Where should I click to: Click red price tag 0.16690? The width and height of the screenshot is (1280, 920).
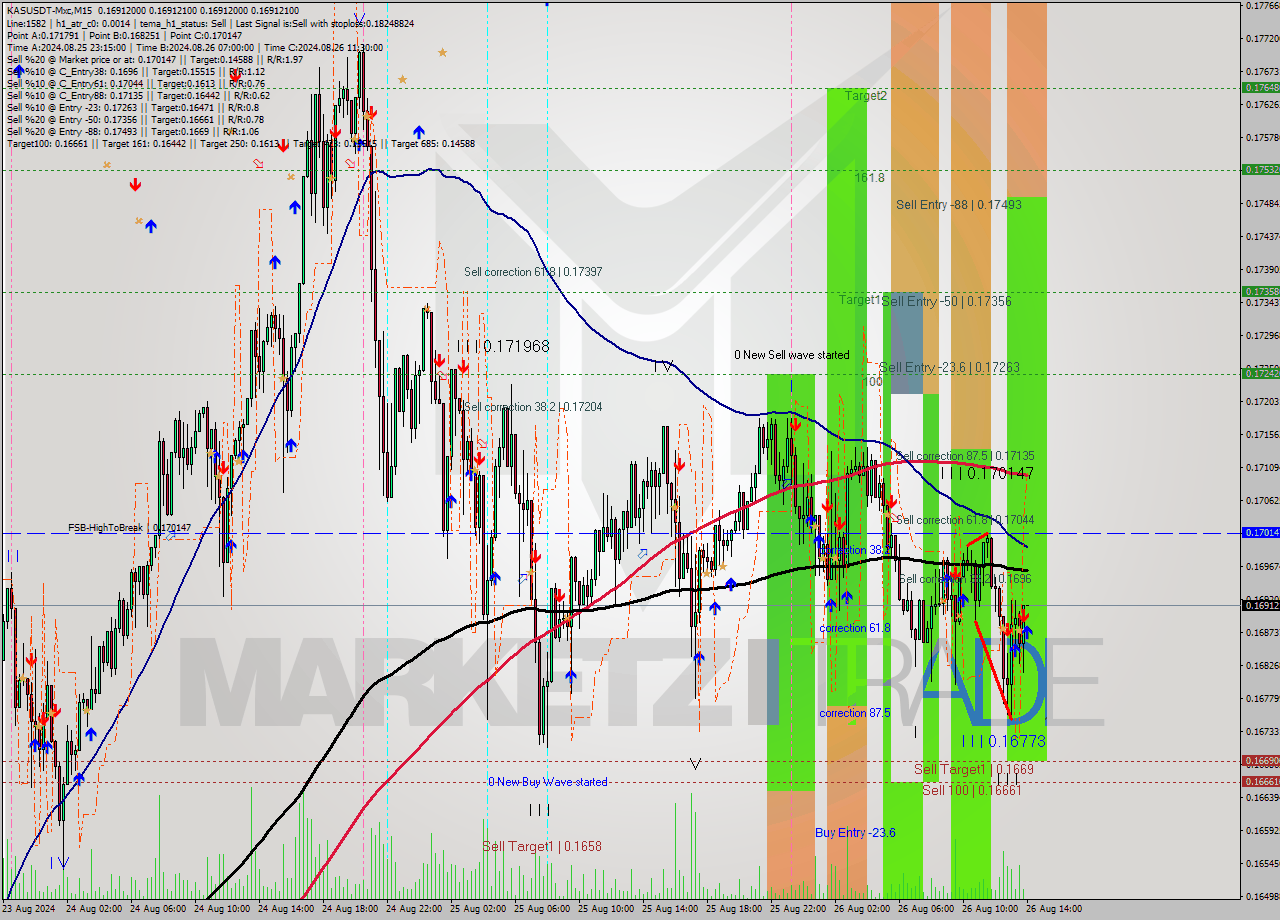pos(1260,761)
